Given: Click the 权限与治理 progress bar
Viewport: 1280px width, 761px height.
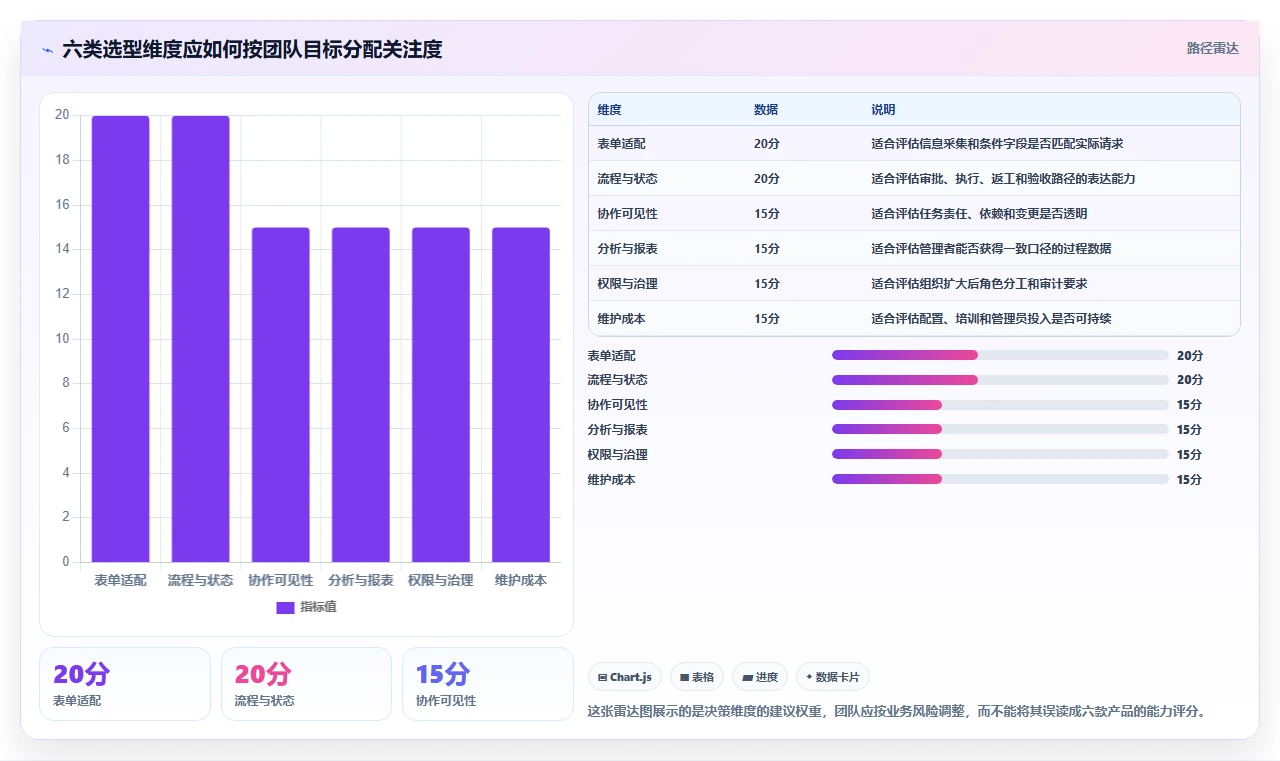Looking at the screenshot, I should pyautogui.click(x=1000, y=454).
